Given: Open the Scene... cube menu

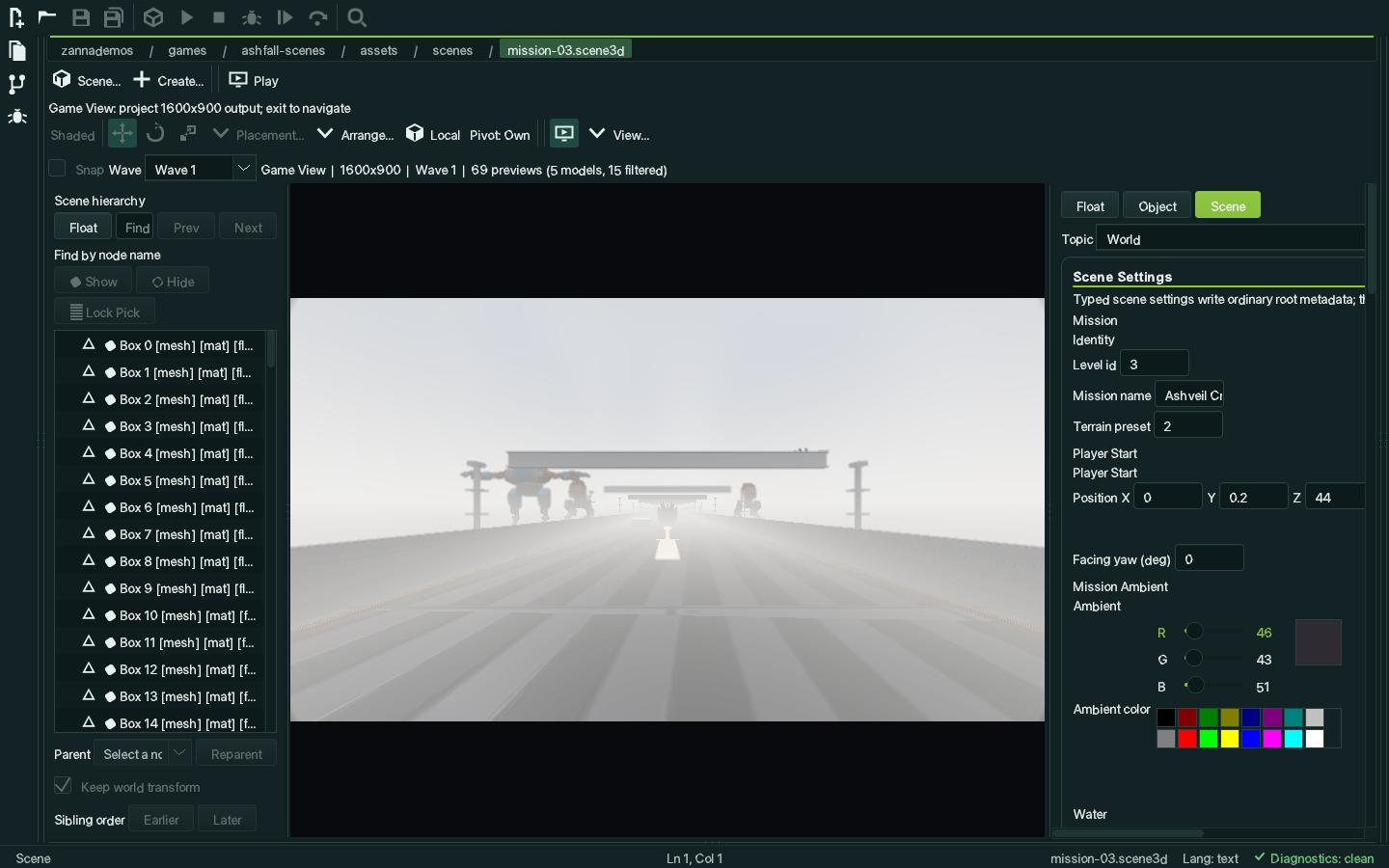Looking at the screenshot, I should coord(87,80).
